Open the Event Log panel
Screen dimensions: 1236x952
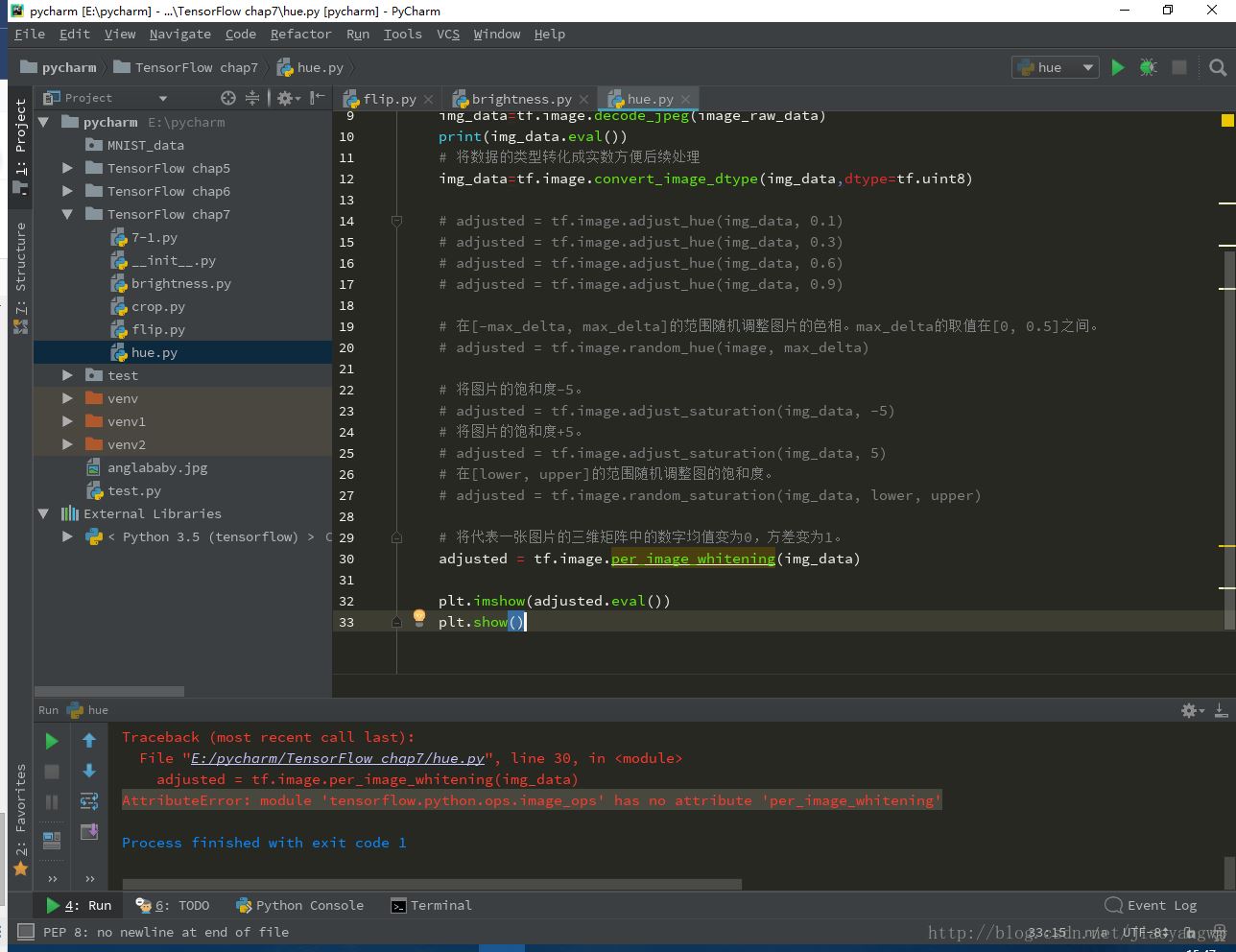pos(1152,905)
